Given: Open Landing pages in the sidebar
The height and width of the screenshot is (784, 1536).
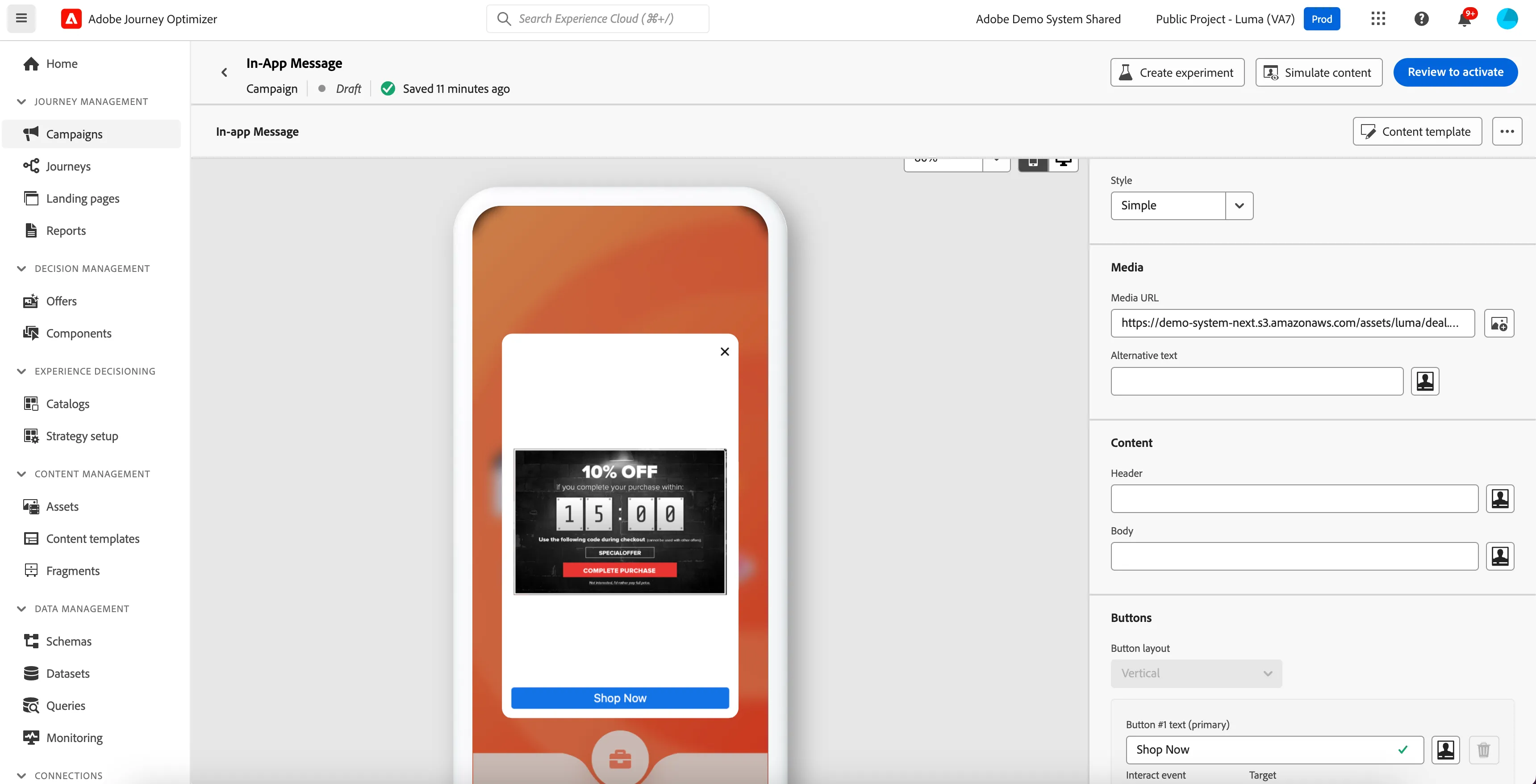Looking at the screenshot, I should pyautogui.click(x=82, y=199).
